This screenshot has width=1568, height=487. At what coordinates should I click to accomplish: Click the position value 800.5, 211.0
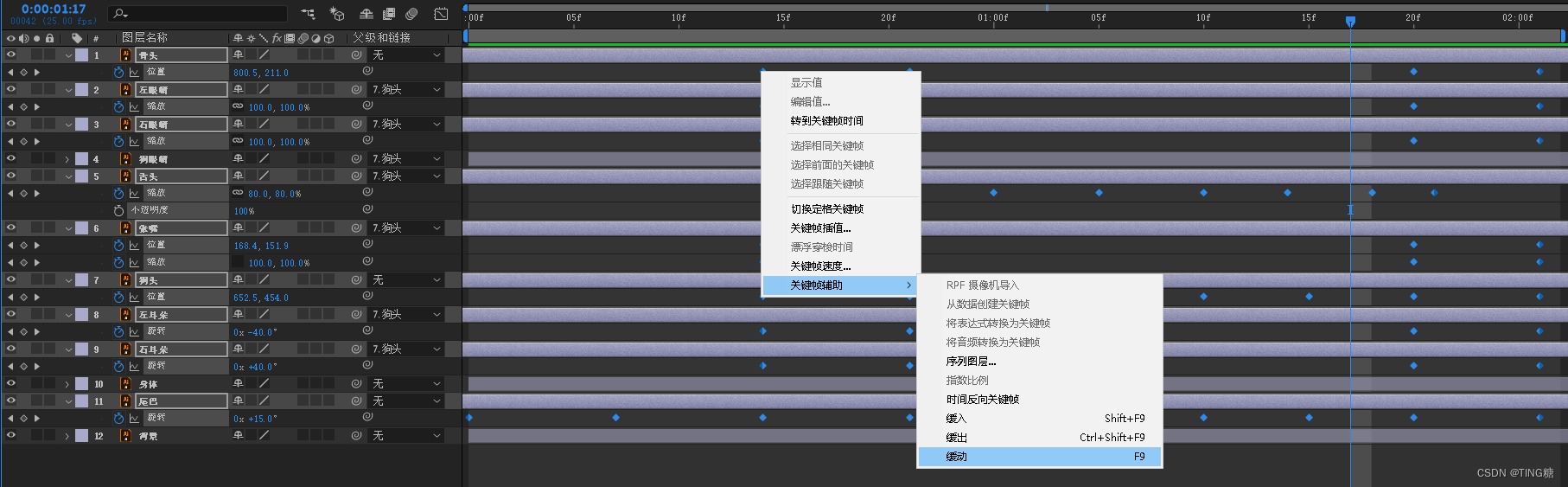coord(261,73)
